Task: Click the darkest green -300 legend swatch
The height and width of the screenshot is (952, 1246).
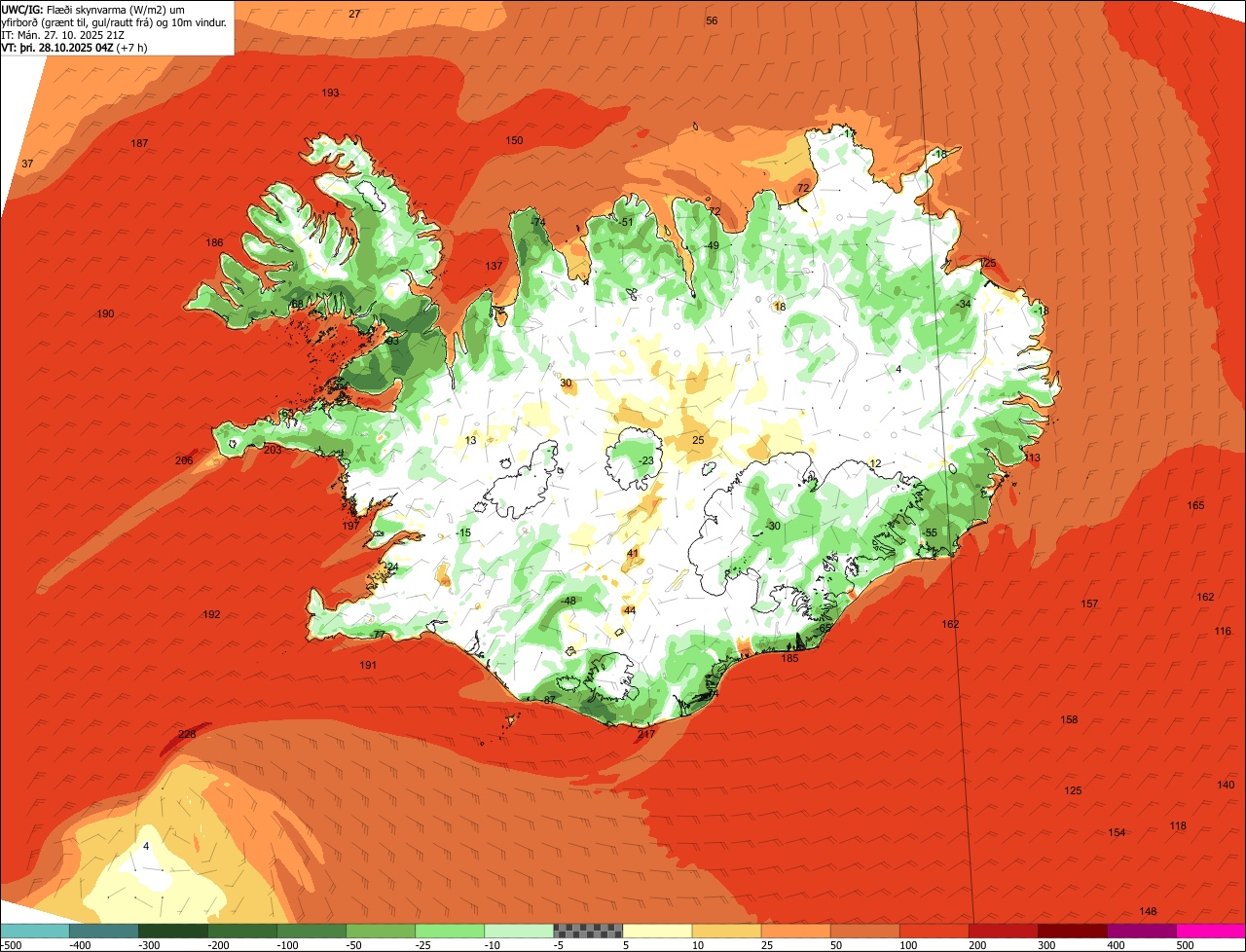Action: click(173, 931)
